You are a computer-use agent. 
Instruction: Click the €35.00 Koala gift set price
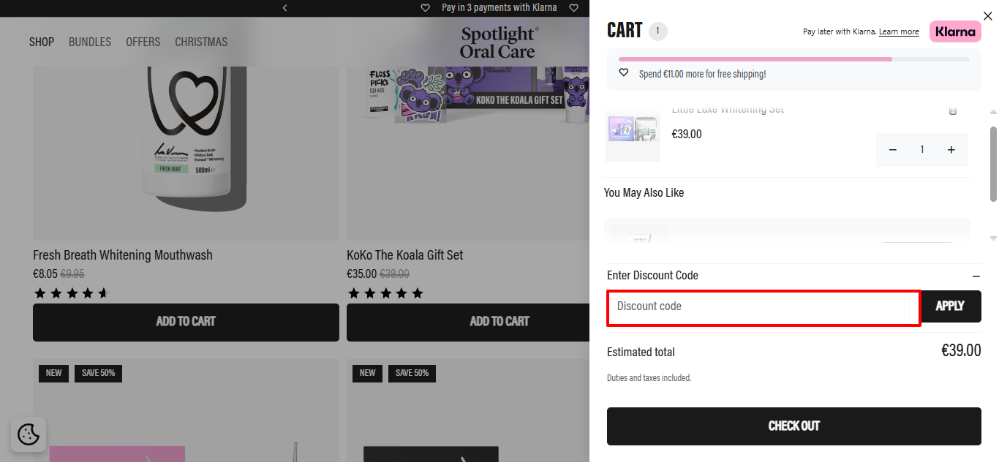(362, 274)
